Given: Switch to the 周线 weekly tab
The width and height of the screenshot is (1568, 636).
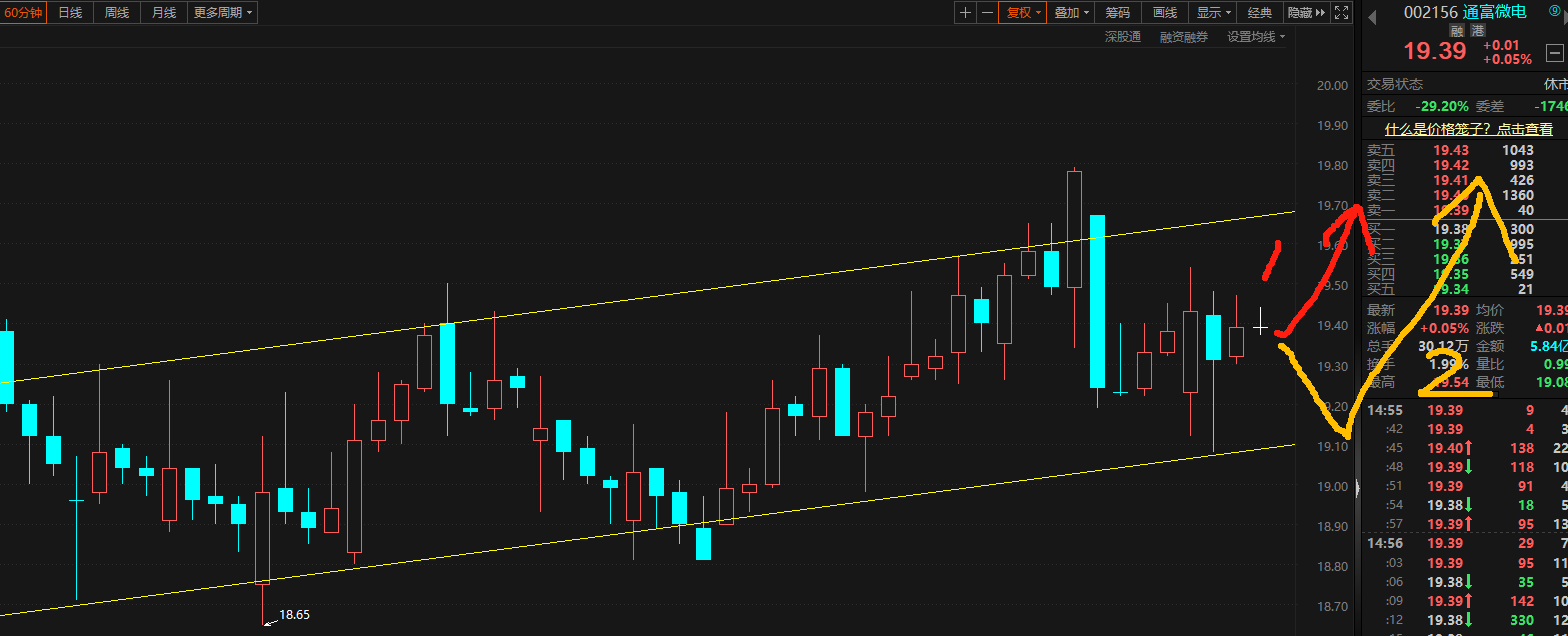Looking at the screenshot, I should point(117,13).
